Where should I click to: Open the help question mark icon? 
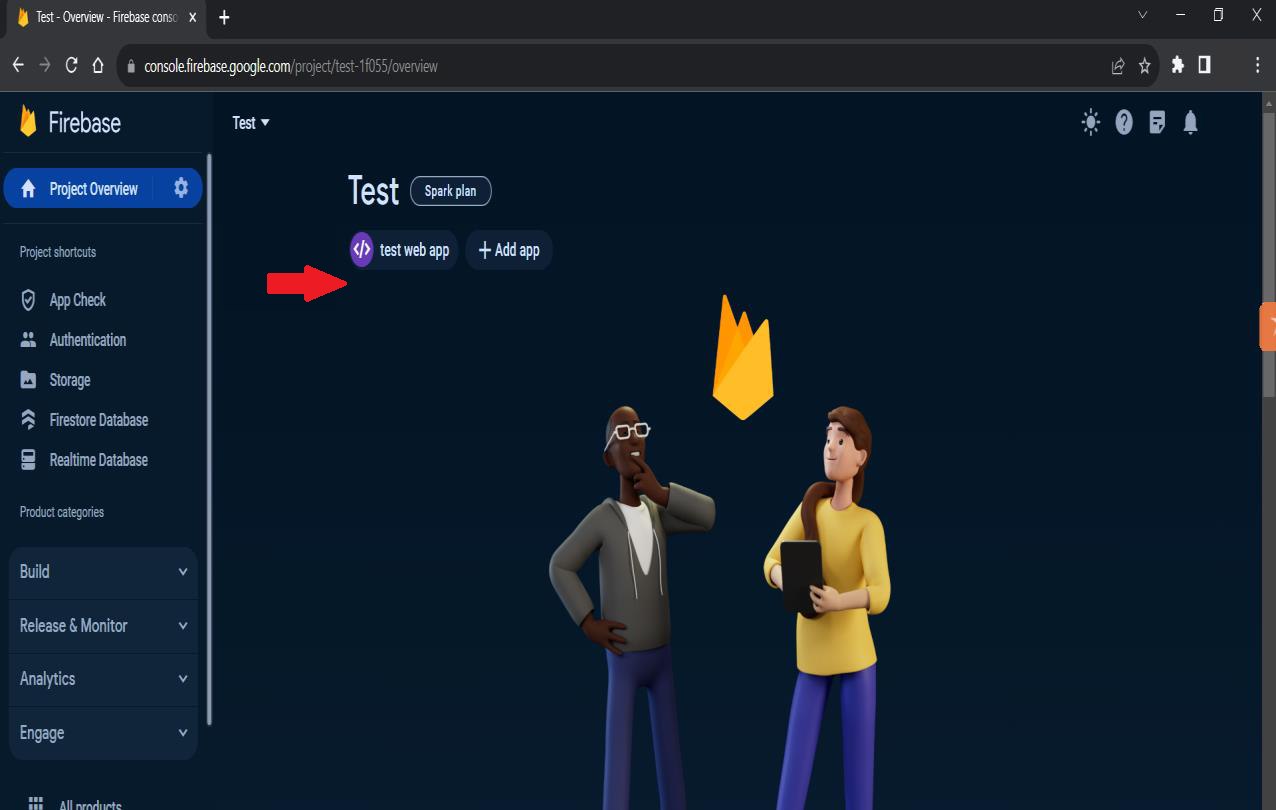coord(1124,123)
